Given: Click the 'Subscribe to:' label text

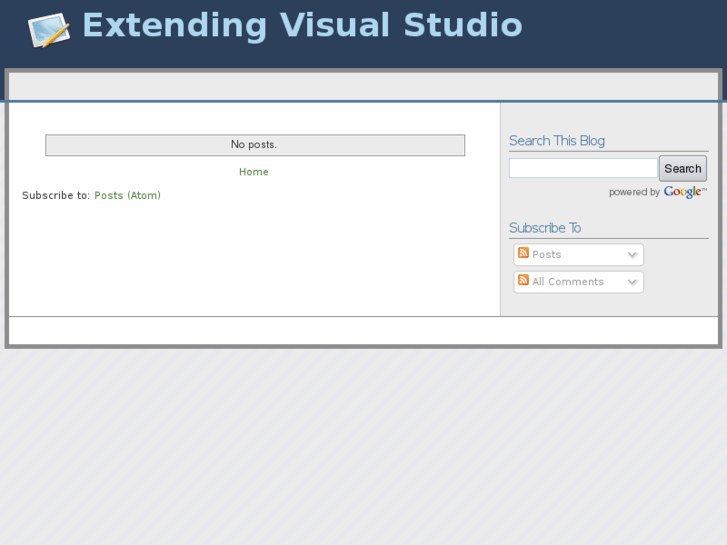Looking at the screenshot, I should coord(56,195).
